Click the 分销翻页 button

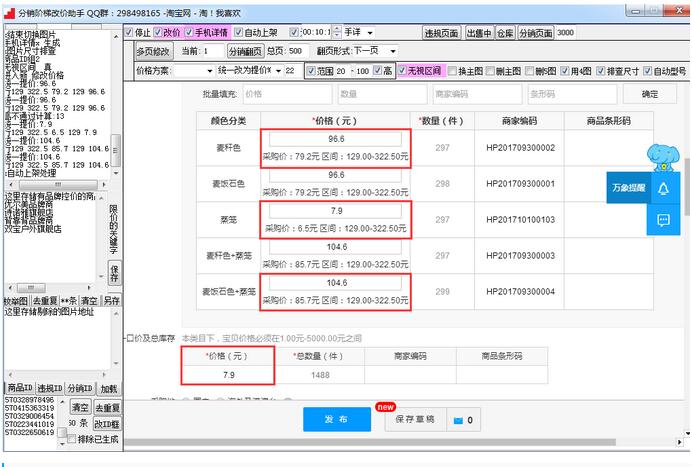[x=245, y=51]
